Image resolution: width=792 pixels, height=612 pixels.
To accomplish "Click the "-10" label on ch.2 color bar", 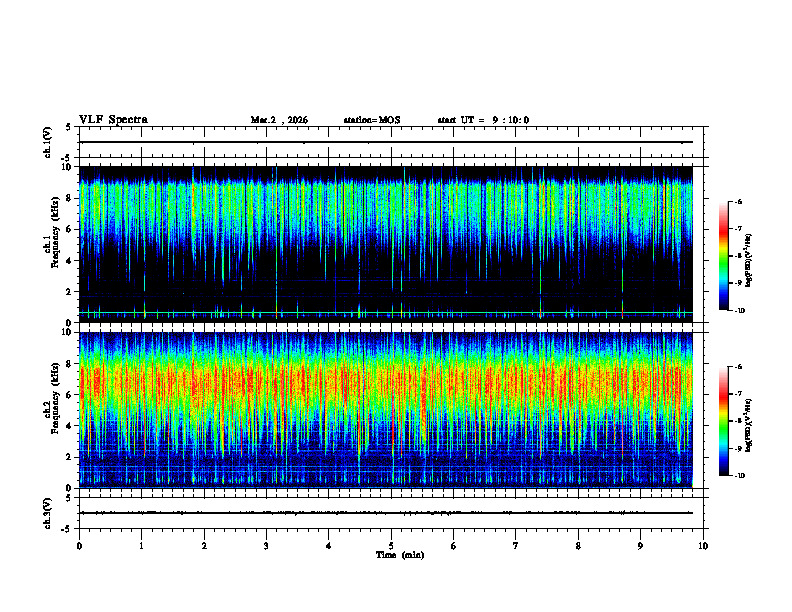I will [x=739, y=476].
